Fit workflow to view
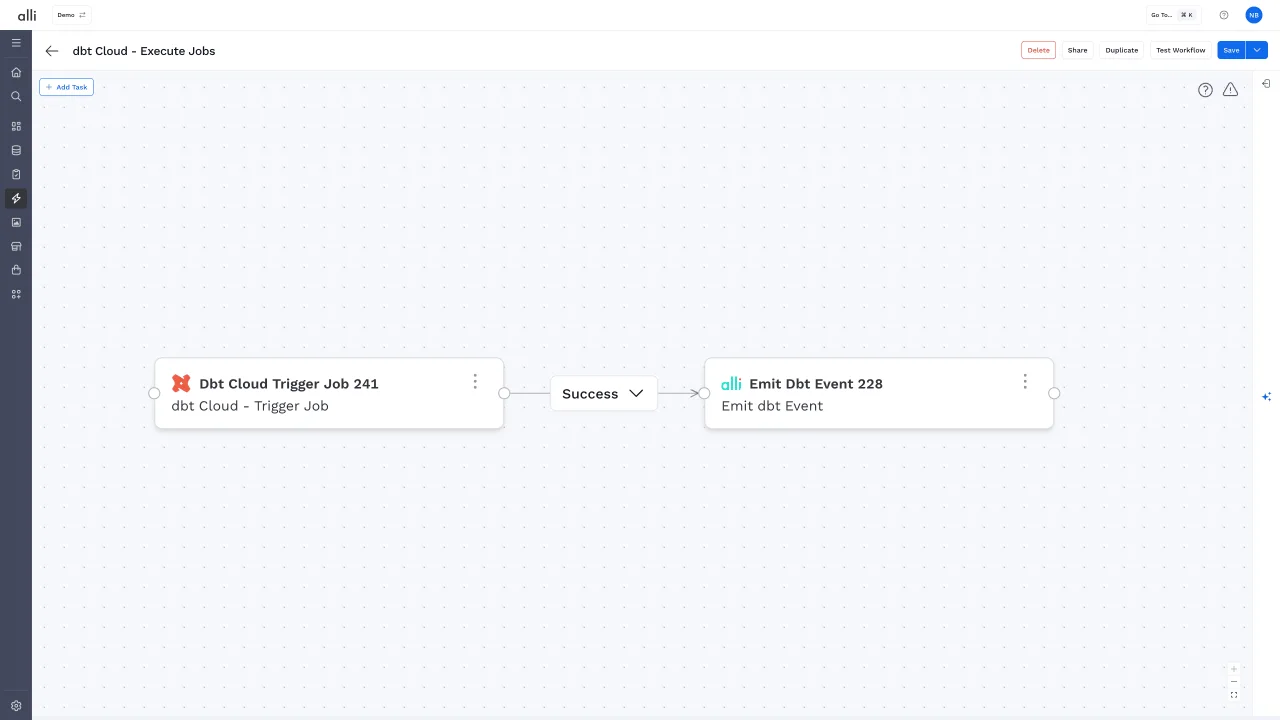The image size is (1280, 720). [x=1234, y=695]
